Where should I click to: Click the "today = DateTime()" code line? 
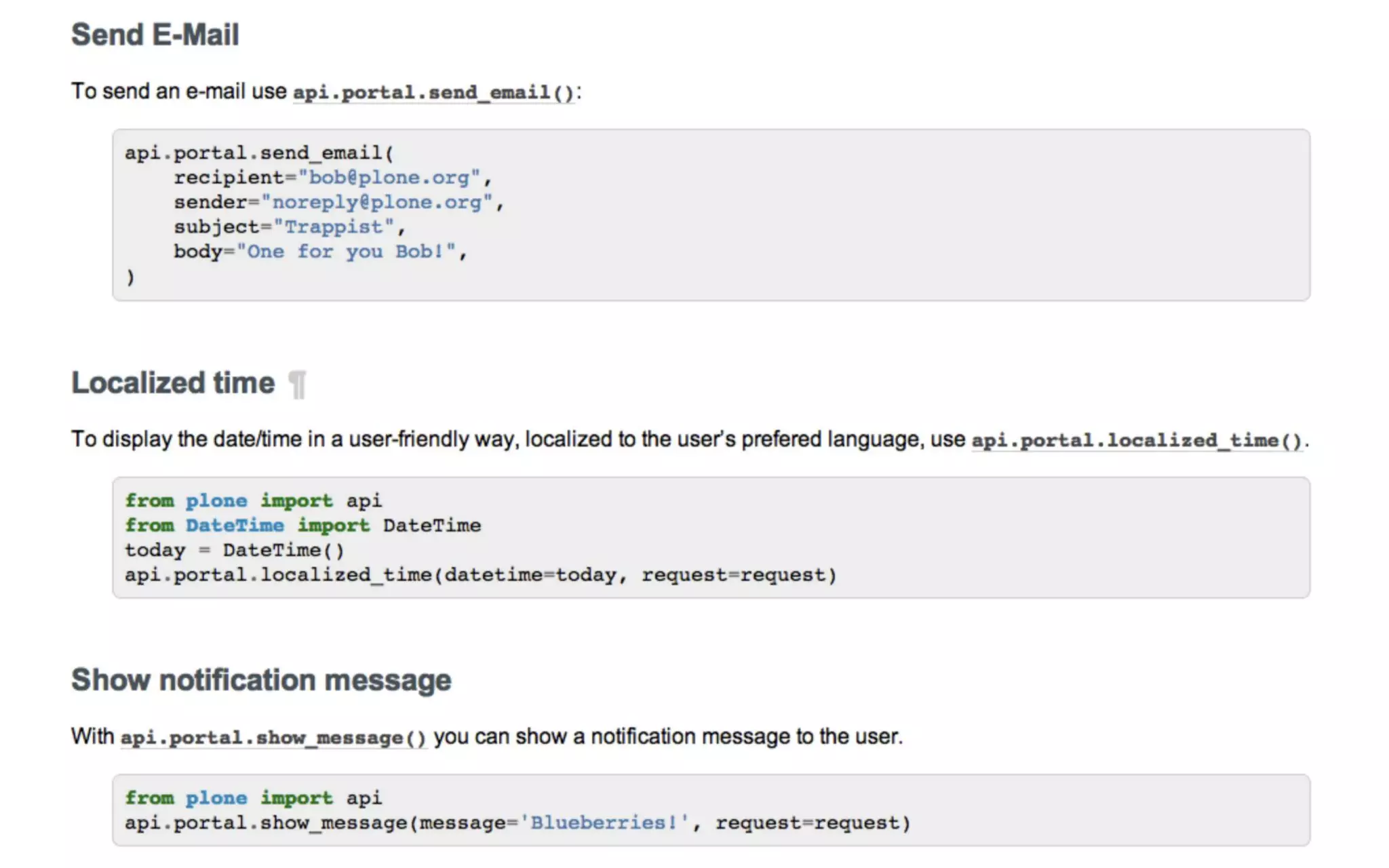tap(235, 550)
